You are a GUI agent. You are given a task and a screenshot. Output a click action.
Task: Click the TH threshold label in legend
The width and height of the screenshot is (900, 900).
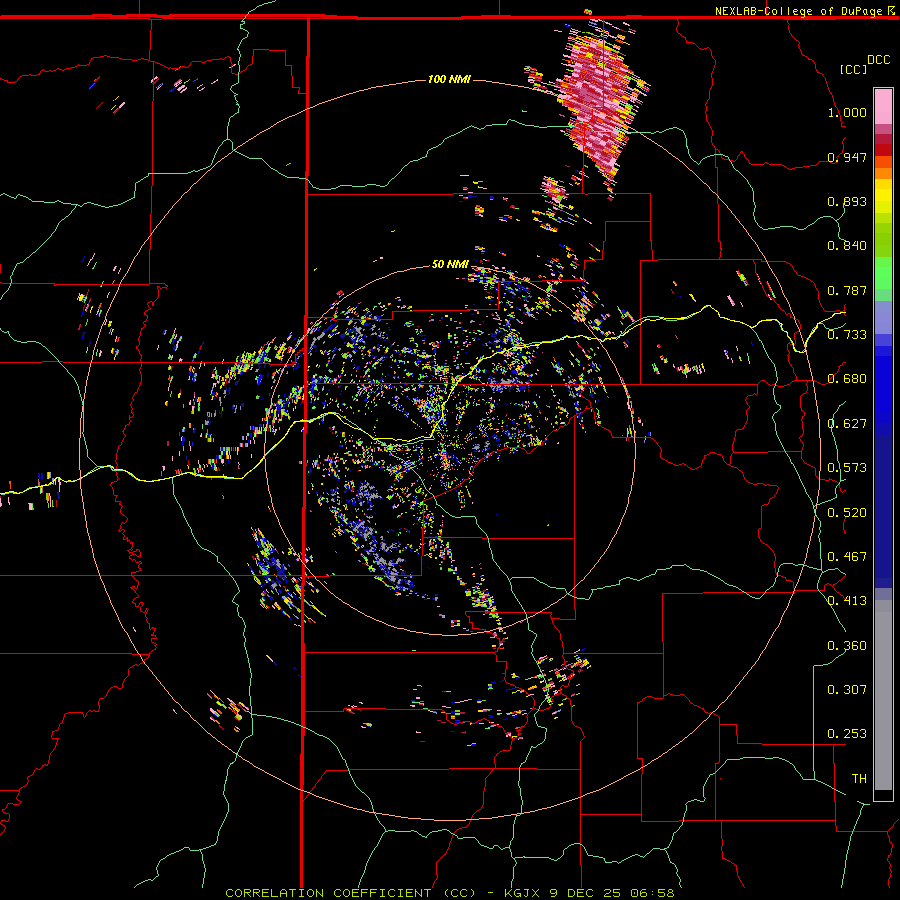(859, 779)
